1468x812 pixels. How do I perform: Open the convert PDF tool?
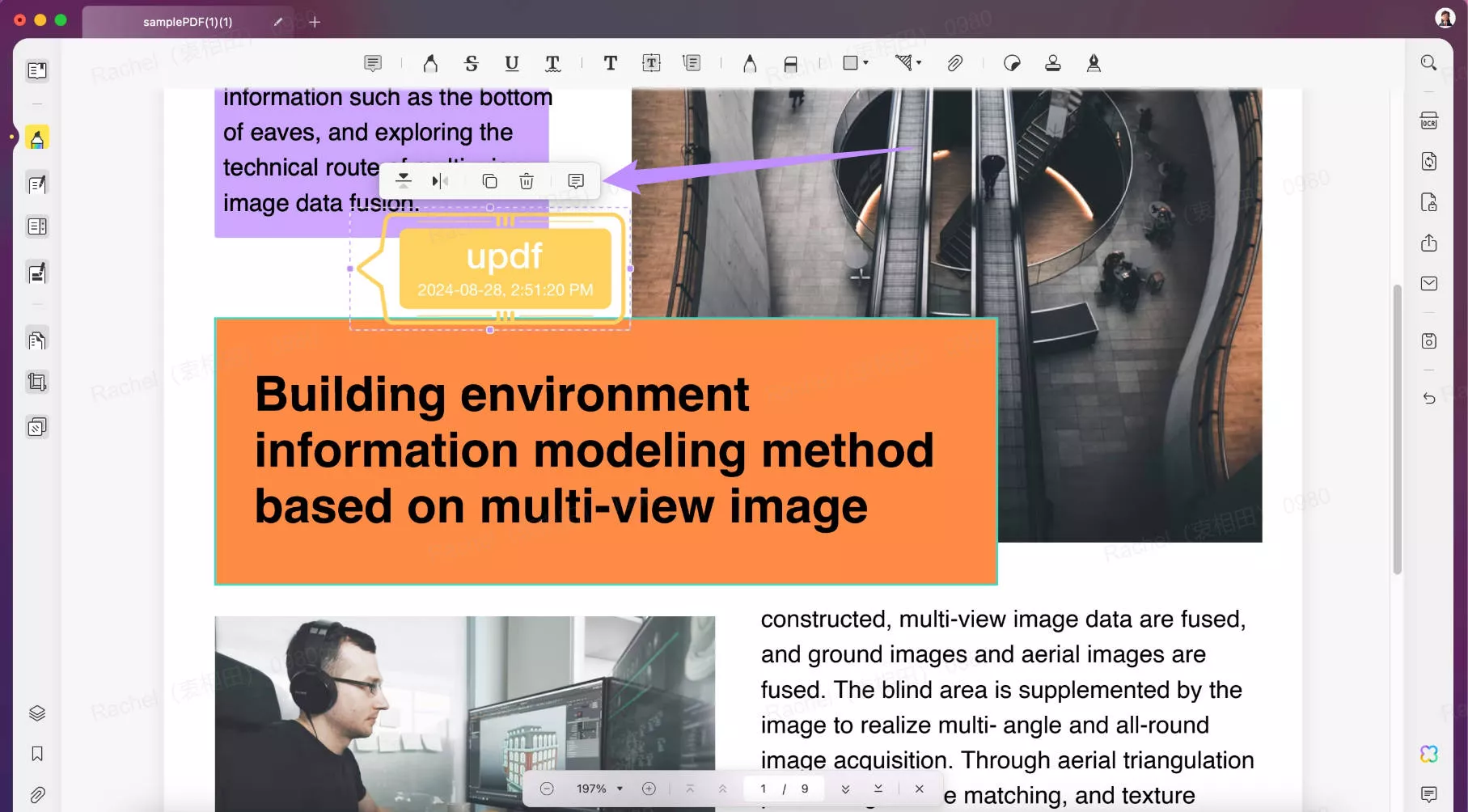[1429, 161]
